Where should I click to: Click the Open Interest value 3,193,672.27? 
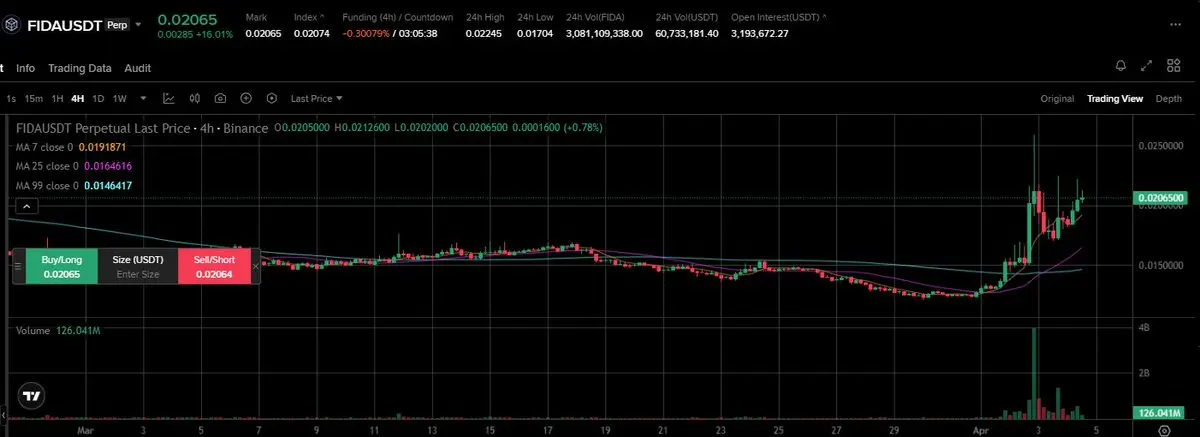(x=760, y=33)
